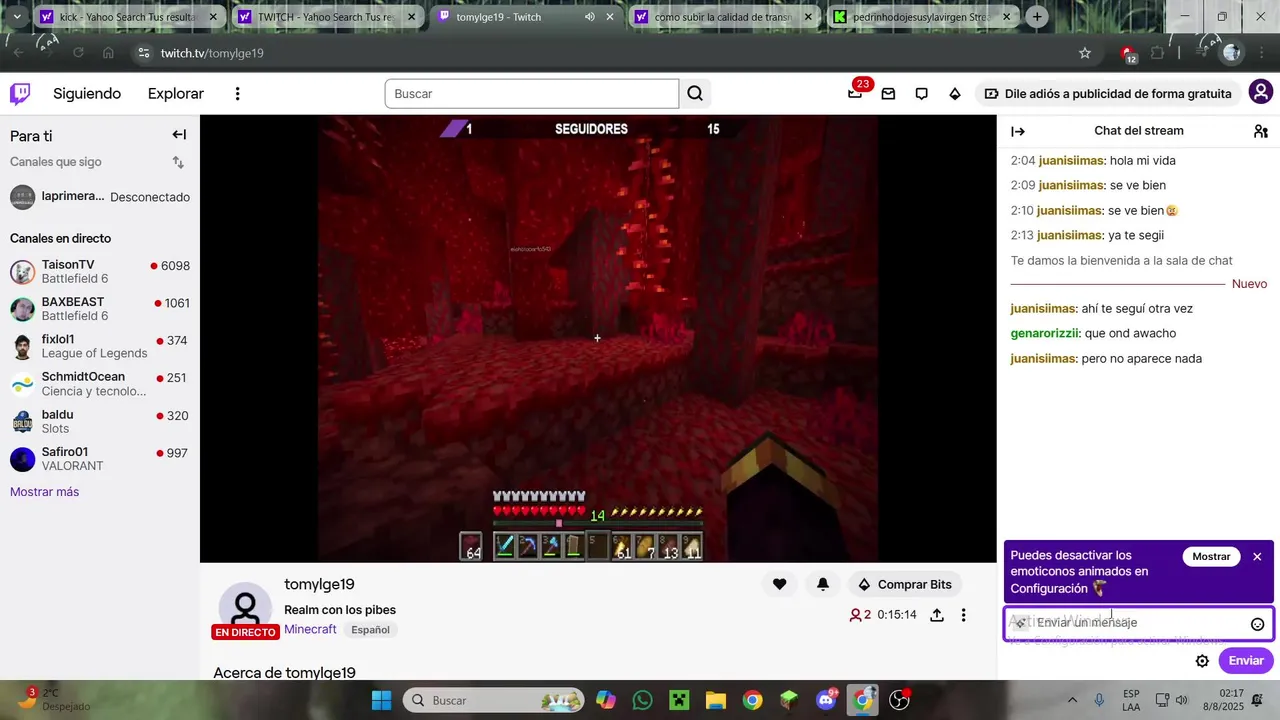This screenshot has width=1280, height=720.
Task: Open TaisonTV channel in the sidebar
Action: [x=100, y=271]
